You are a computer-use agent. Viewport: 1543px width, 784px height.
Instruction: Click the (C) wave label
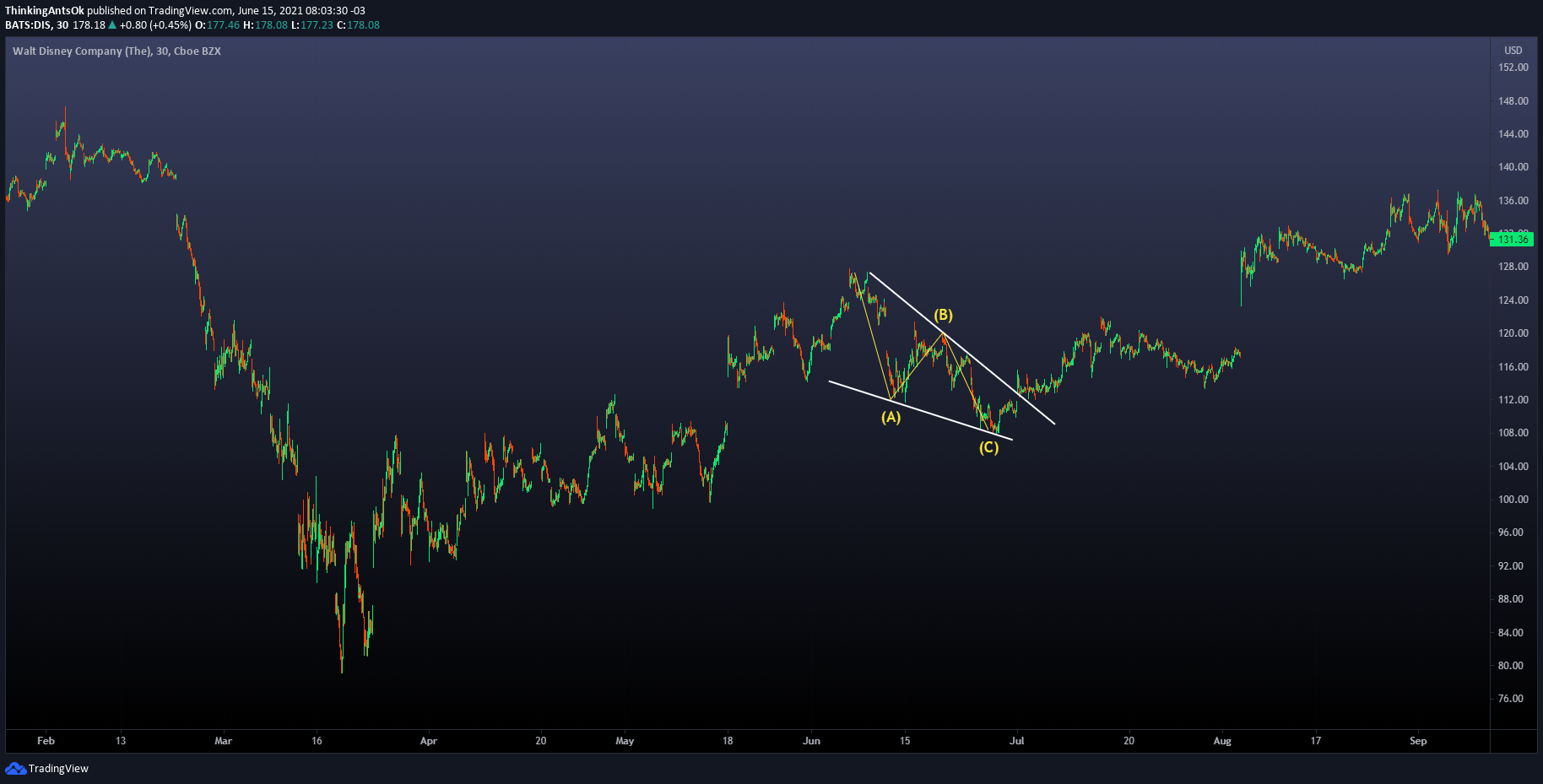(x=988, y=447)
